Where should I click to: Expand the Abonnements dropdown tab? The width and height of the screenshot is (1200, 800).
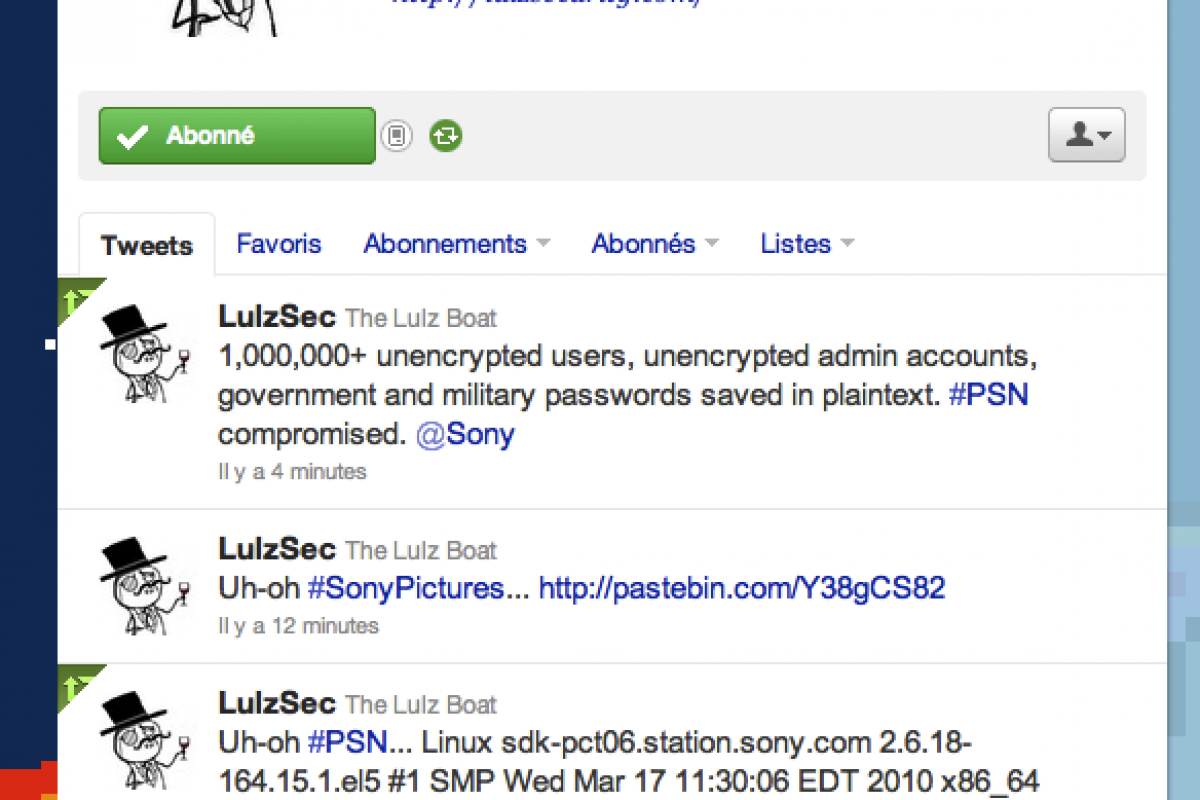pos(457,243)
